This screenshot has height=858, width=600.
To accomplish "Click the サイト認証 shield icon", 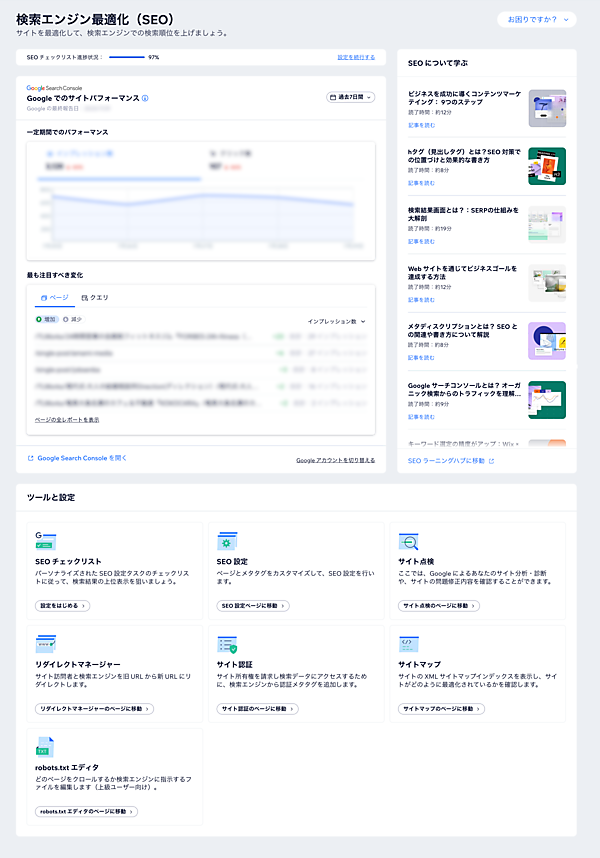I will point(227,644).
